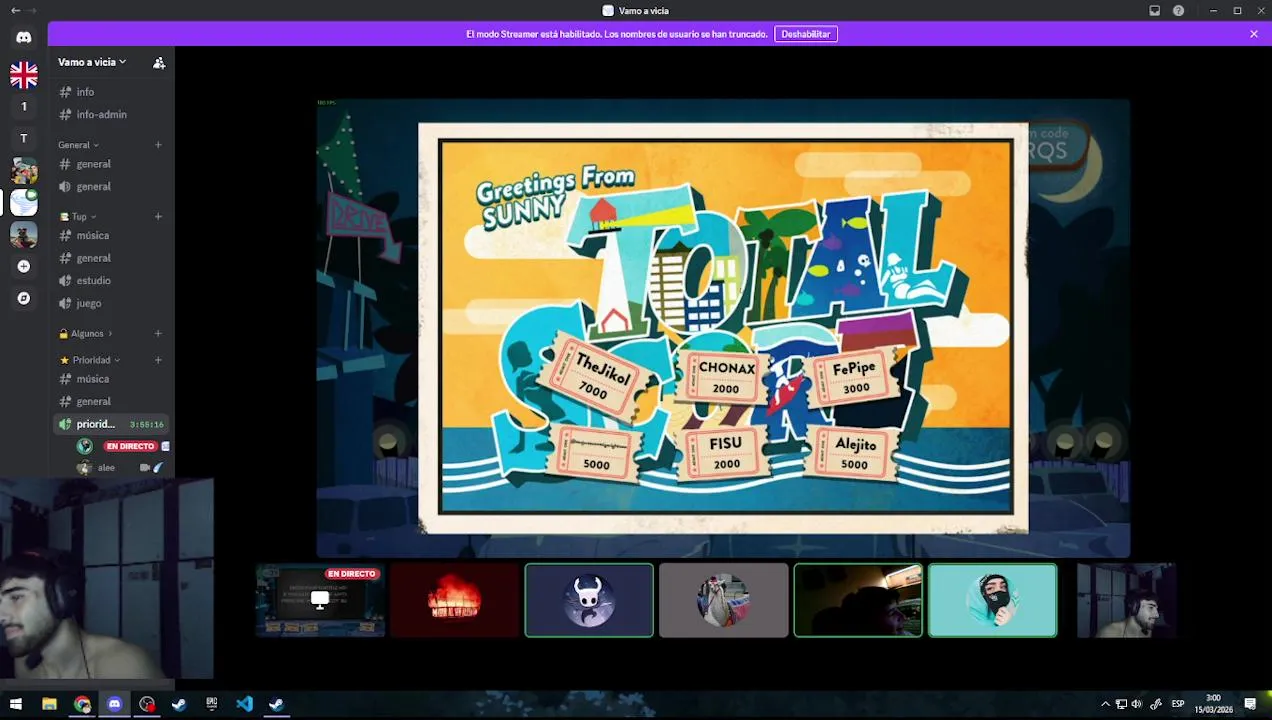This screenshot has height=720, width=1272.
Task: Open the server with outdoor photo avatar
Action: (24, 234)
